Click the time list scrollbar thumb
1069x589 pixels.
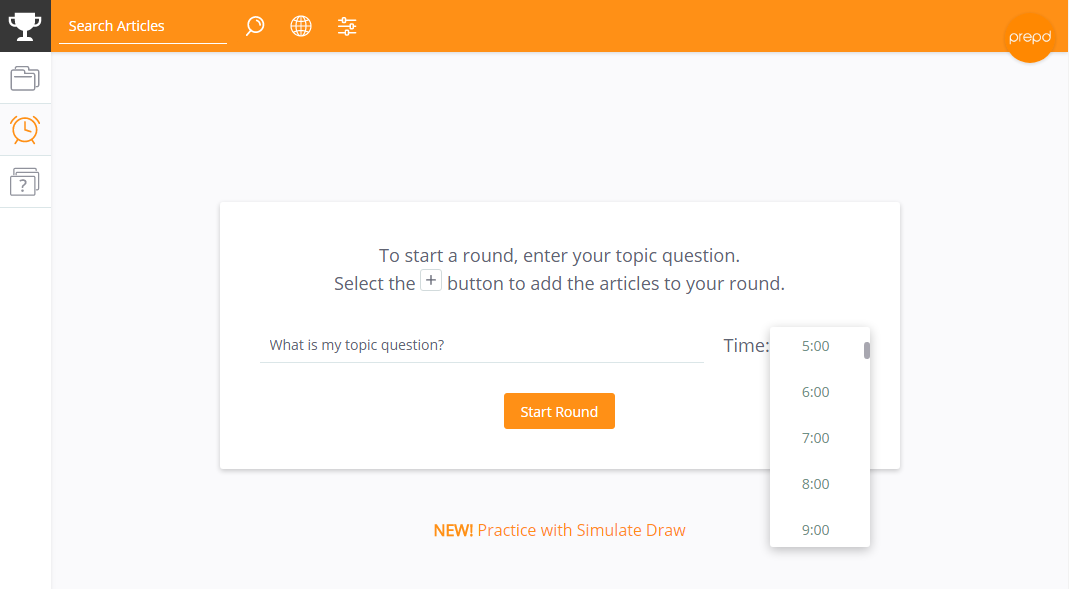[x=867, y=350]
